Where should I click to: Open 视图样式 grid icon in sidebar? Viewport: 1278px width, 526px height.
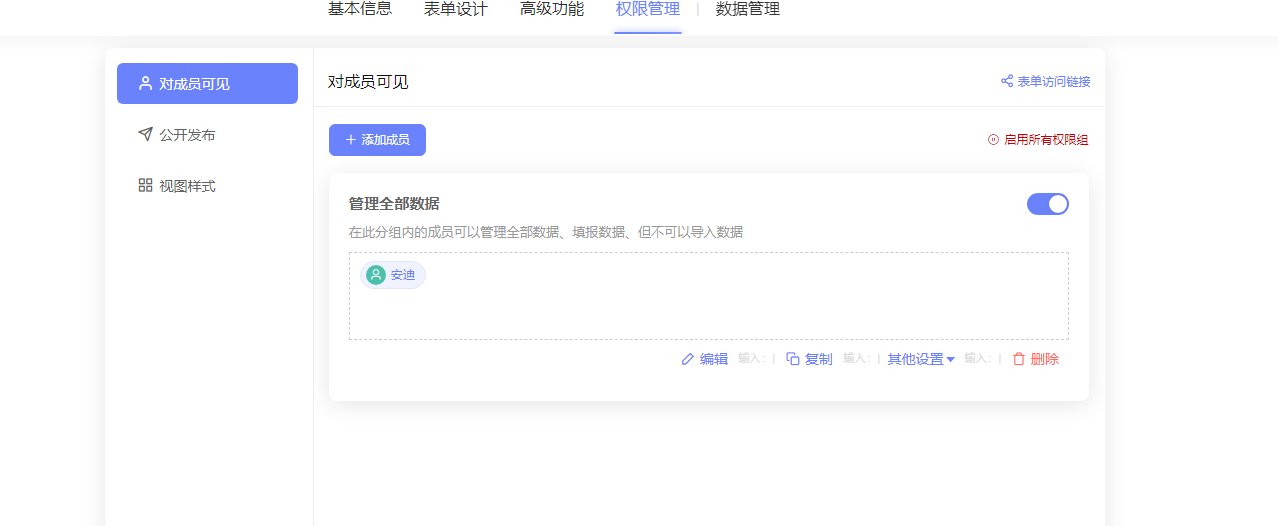pos(145,185)
